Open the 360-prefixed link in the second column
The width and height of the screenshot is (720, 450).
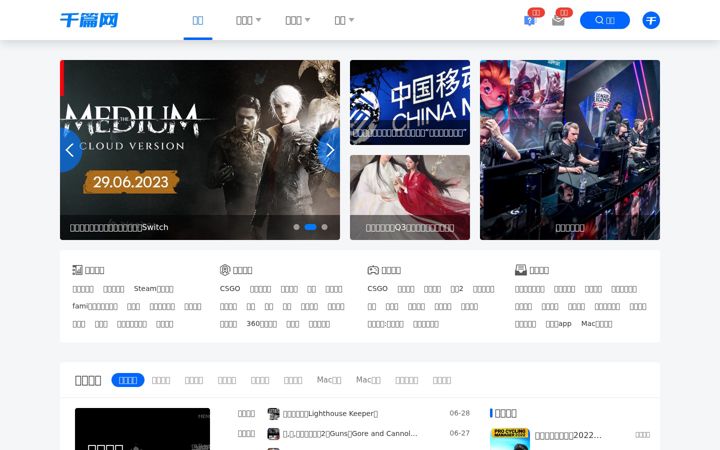[262, 324]
